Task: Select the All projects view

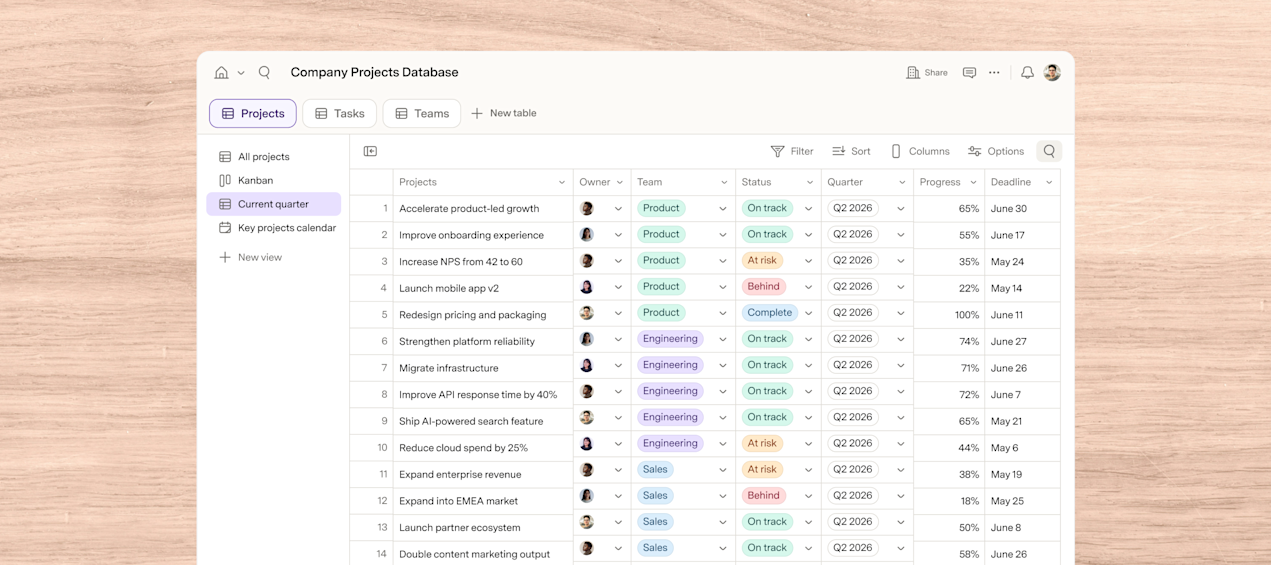Action: (274, 157)
